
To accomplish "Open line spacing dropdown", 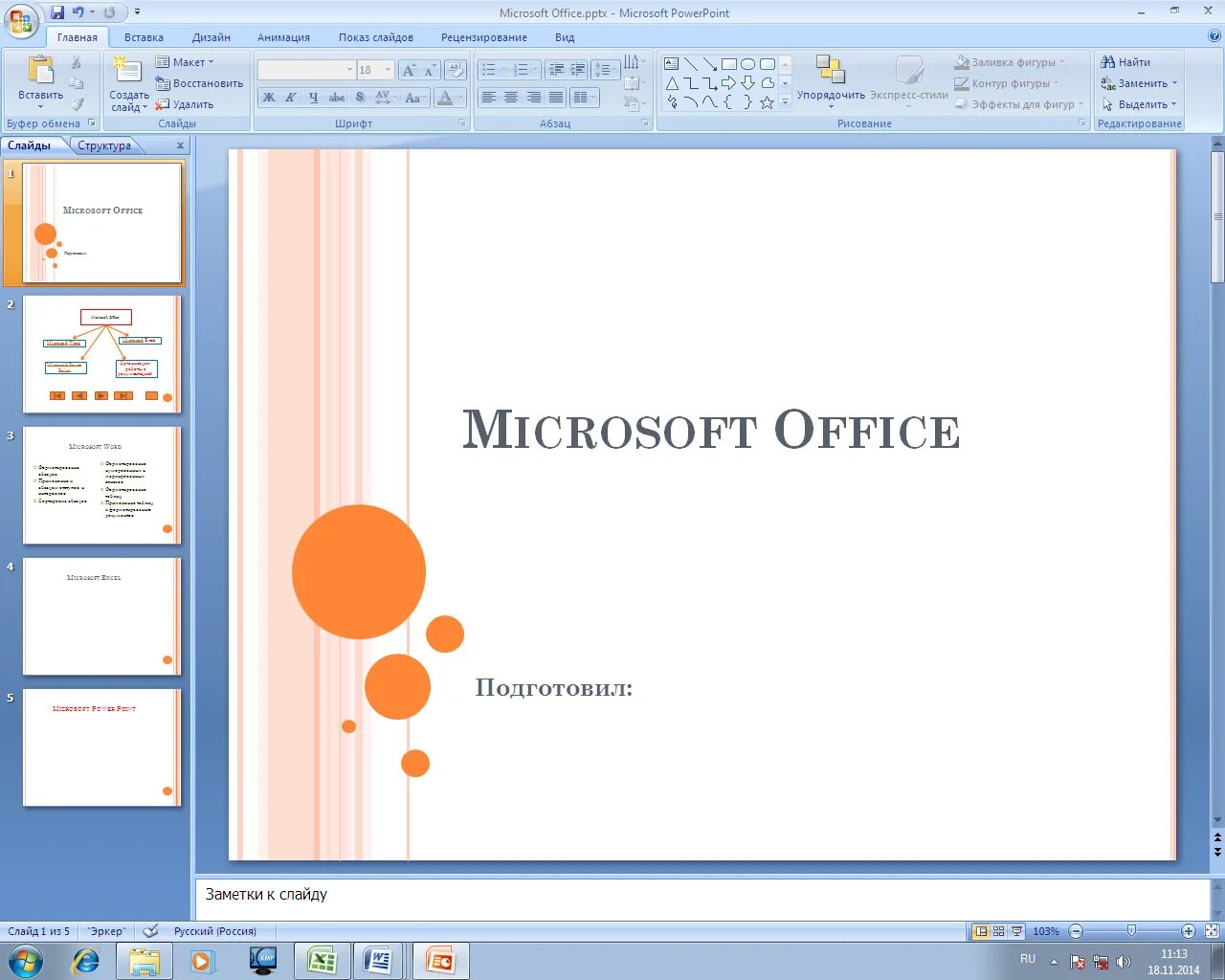I will (606, 70).
